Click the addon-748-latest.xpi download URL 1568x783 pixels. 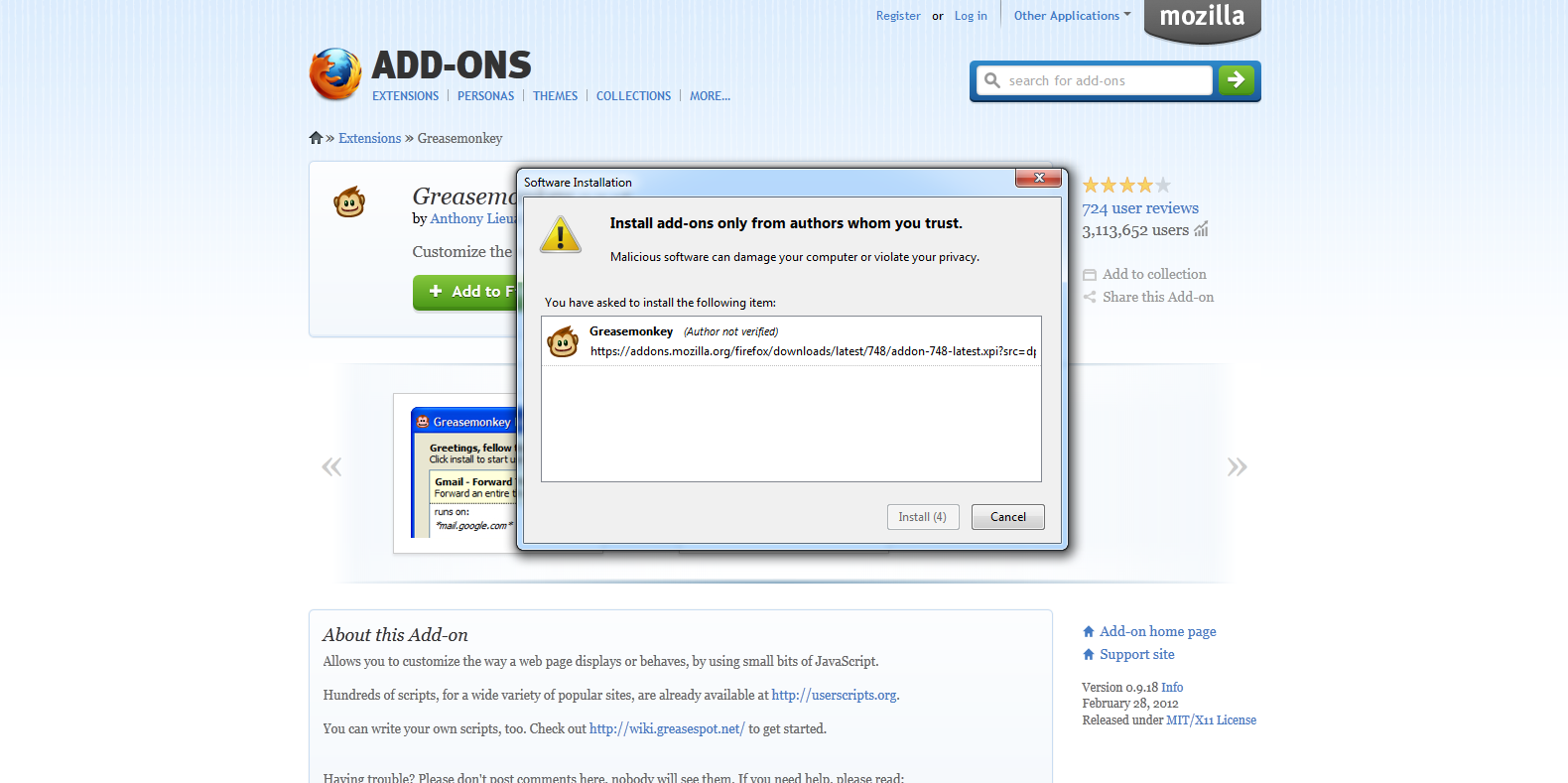(x=813, y=351)
